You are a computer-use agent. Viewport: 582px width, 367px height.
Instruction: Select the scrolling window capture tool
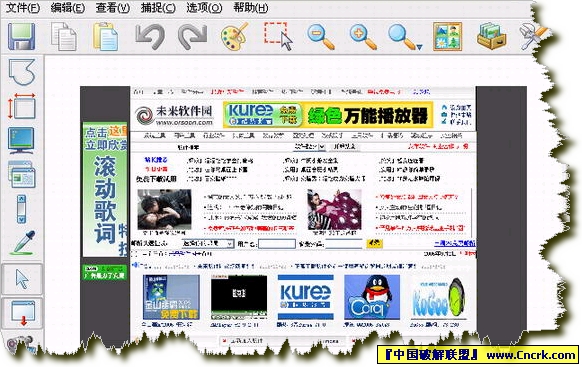point(22,209)
